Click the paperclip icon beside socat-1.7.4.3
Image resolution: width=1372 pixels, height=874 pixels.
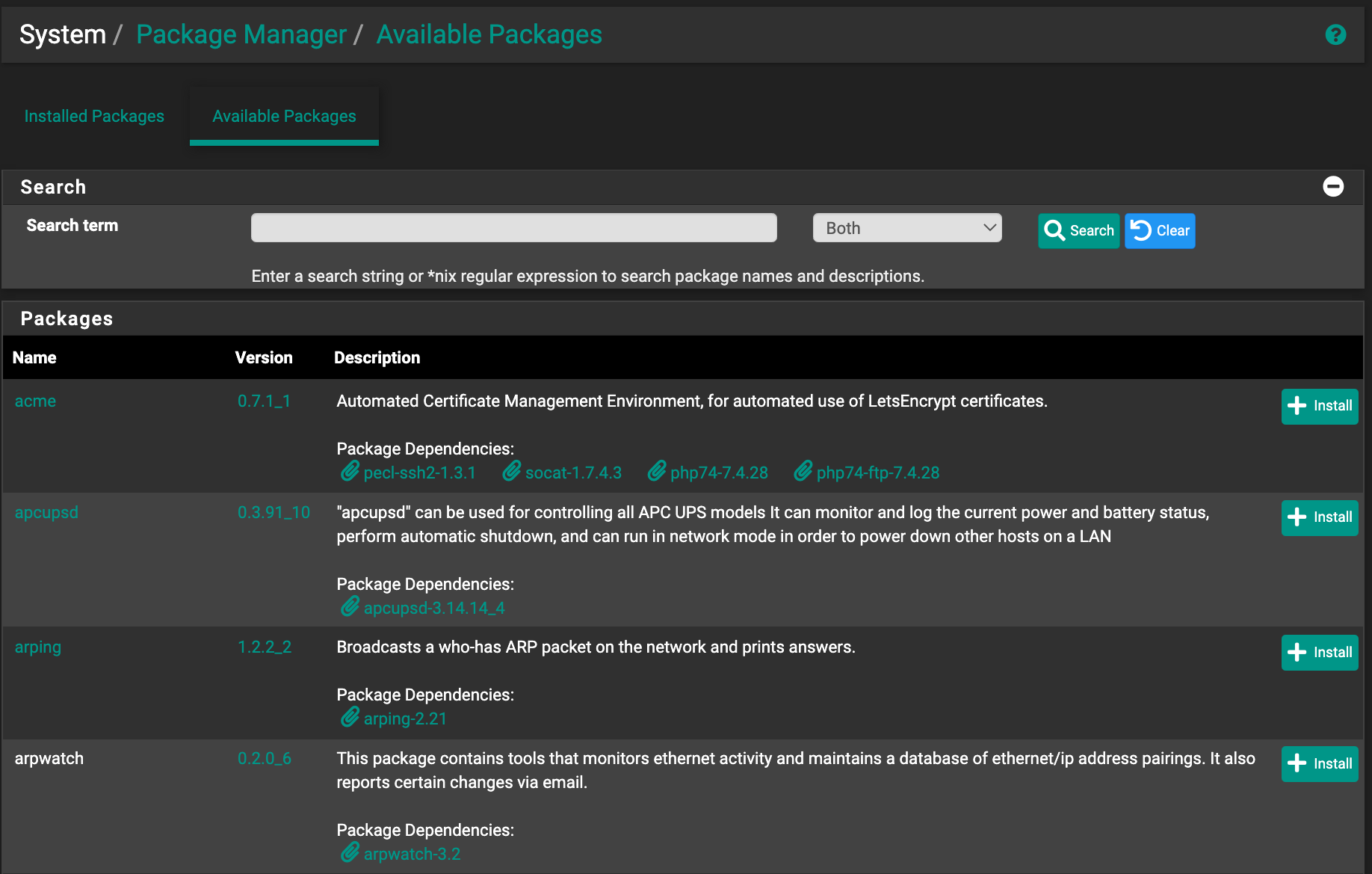pyautogui.click(x=512, y=472)
